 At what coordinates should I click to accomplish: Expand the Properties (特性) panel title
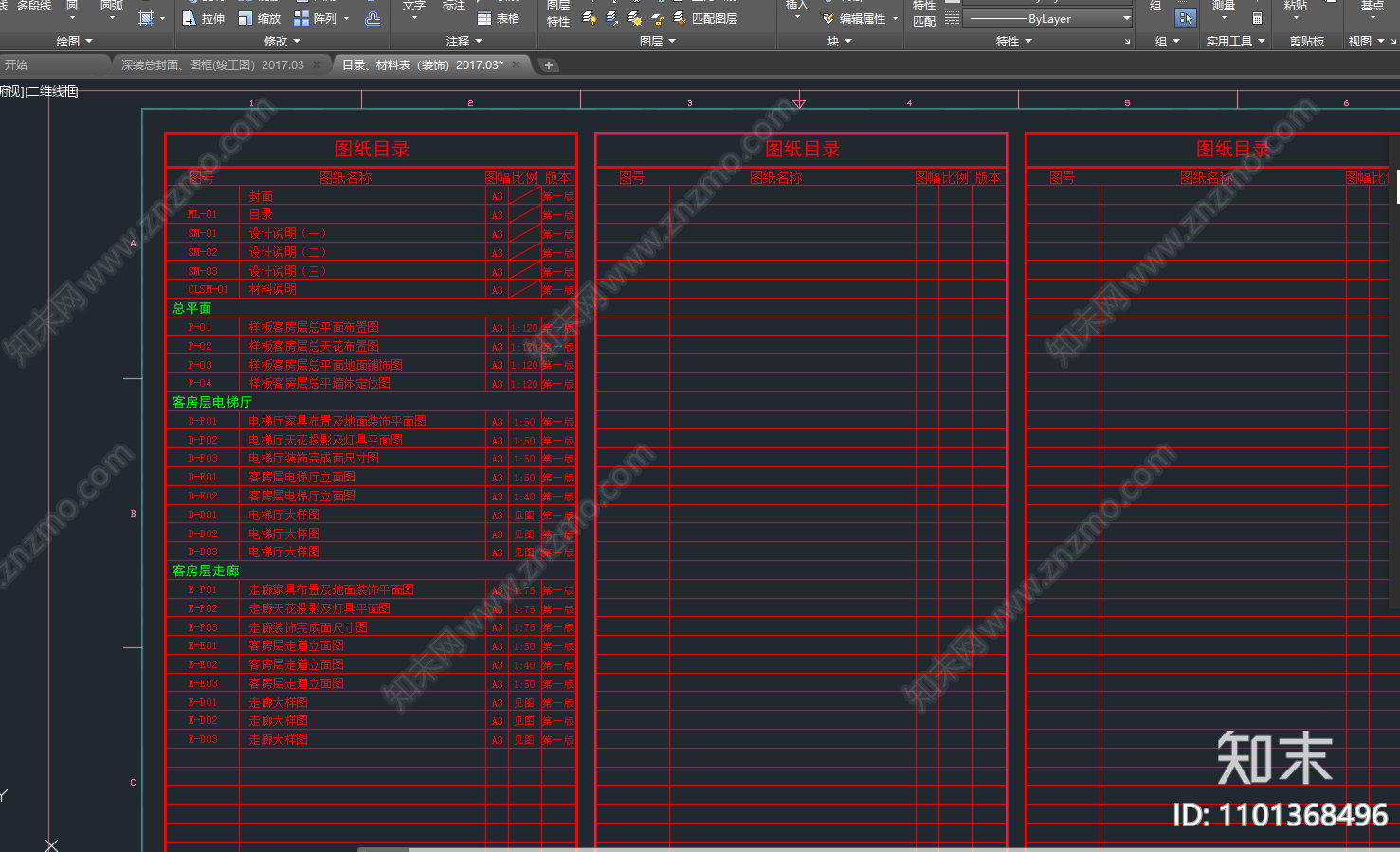click(1013, 42)
